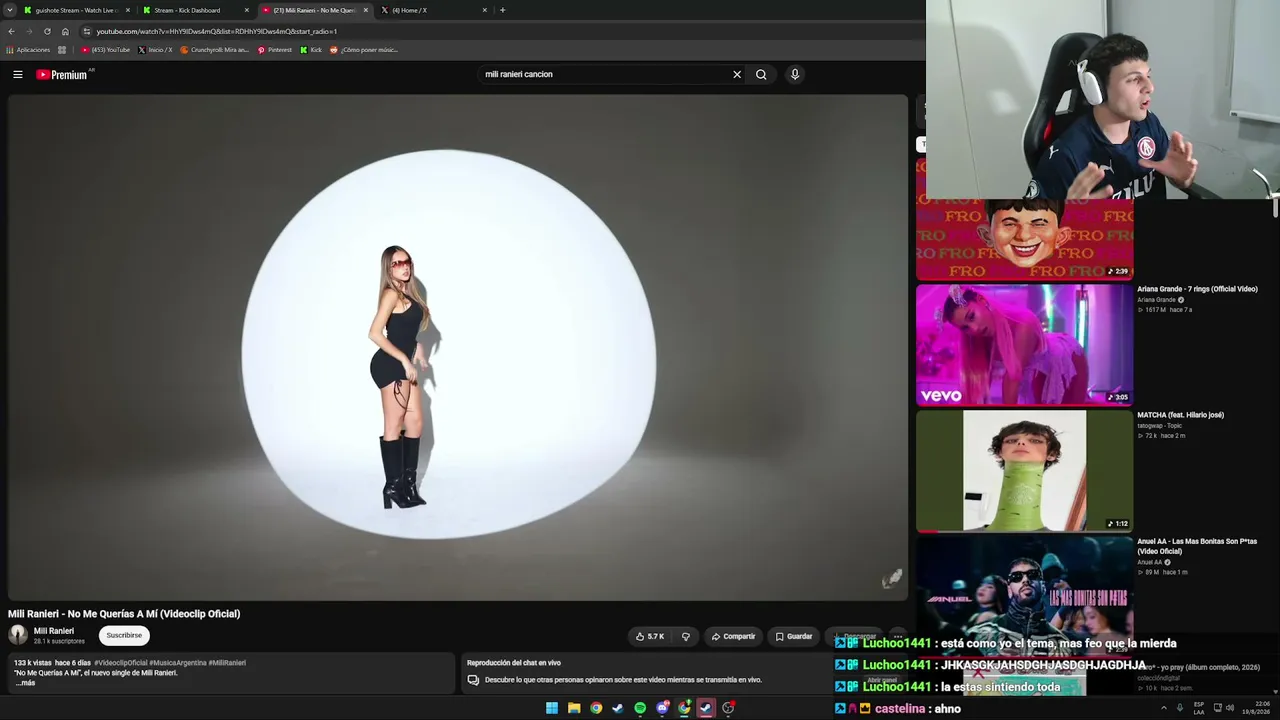1280x720 pixels.
Task: Open the Inicio / X bookmark
Action: 155,50
